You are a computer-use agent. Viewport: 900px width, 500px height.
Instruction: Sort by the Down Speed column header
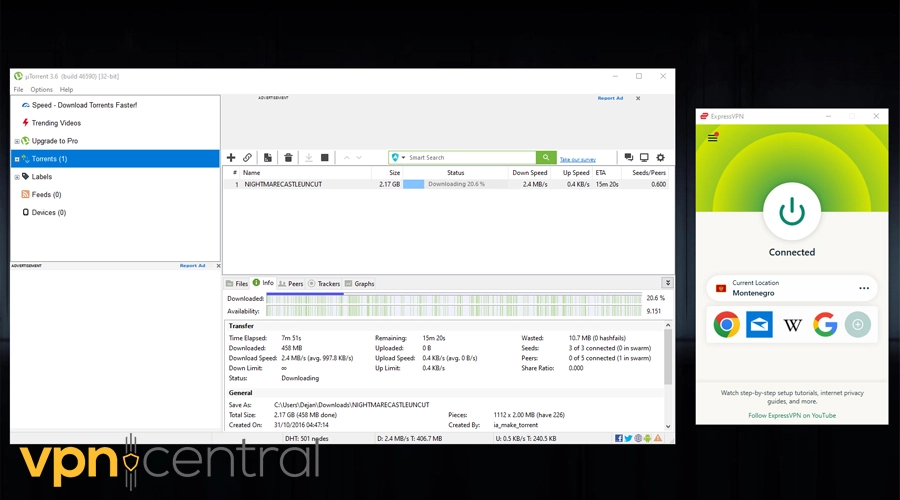(529, 173)
